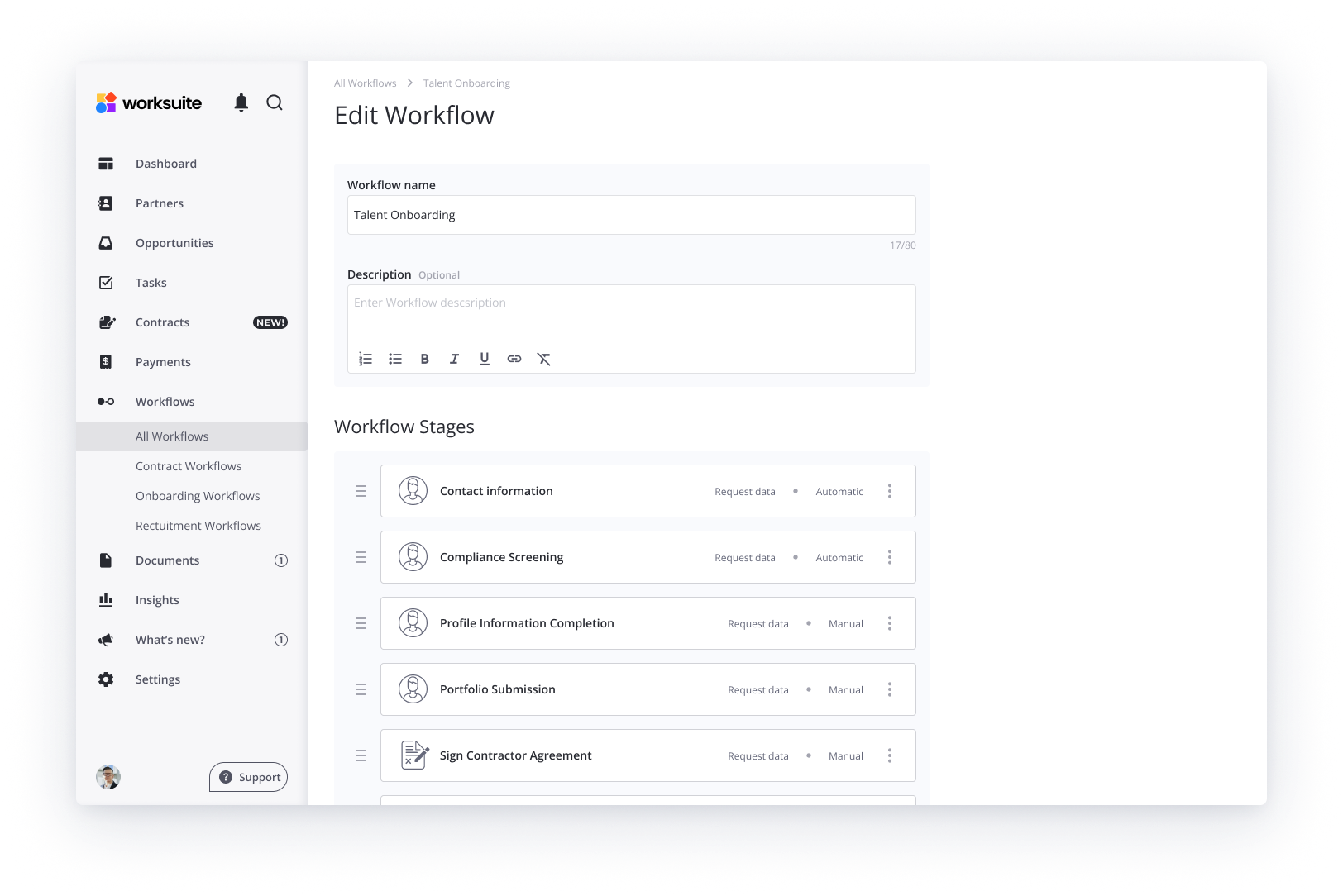1343x896 pixels.
Task: Open Settings via the gear icon
Action: pos(106,679)
